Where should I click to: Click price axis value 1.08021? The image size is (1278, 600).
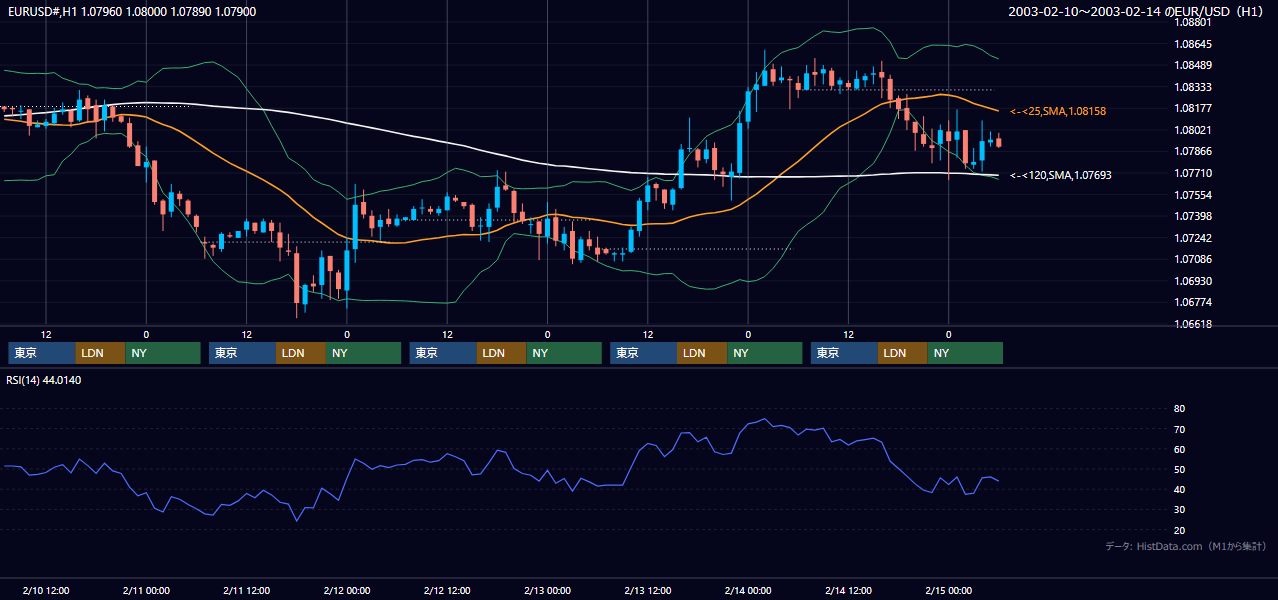1194,130
